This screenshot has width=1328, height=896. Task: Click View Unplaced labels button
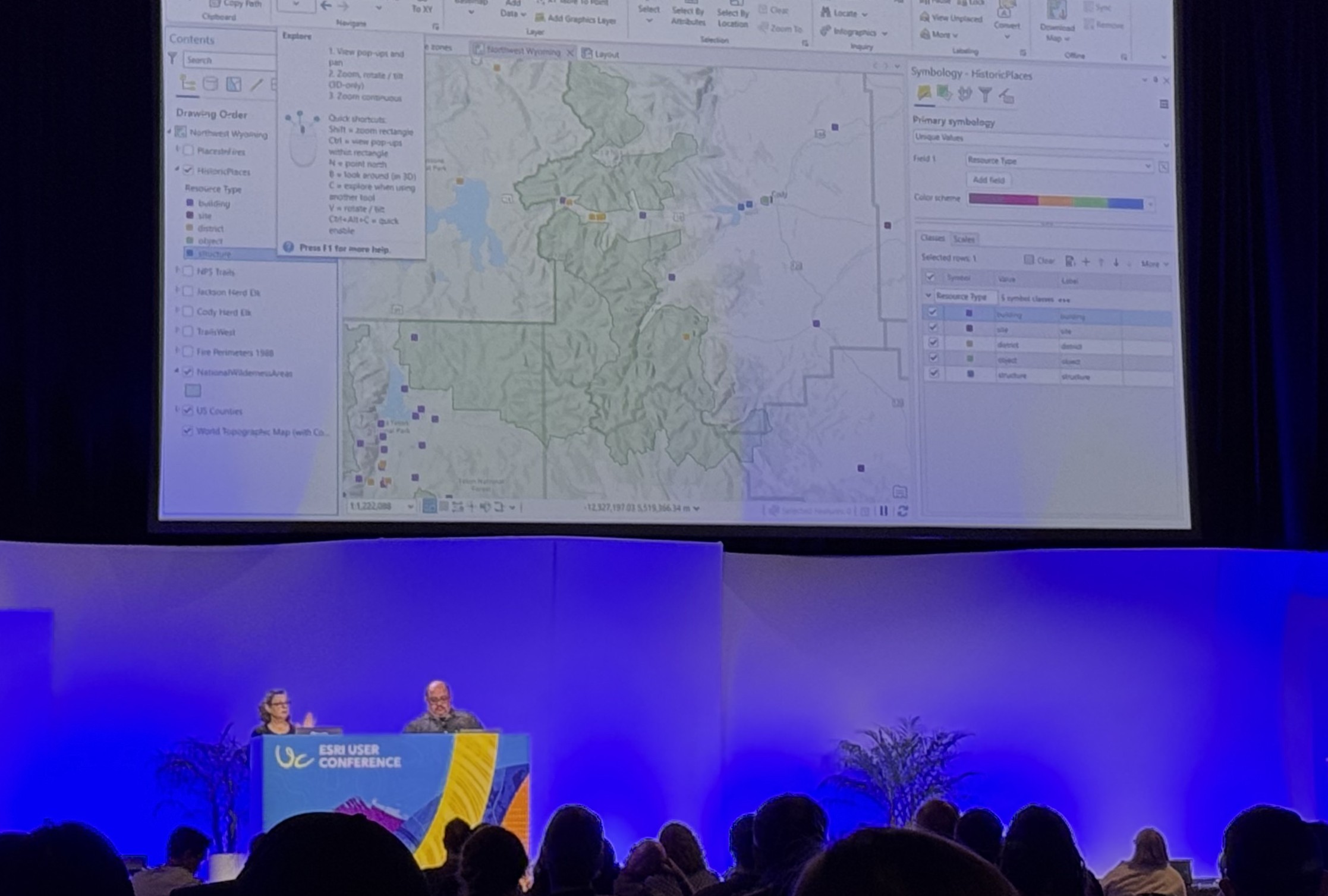[x=951, y=18]
